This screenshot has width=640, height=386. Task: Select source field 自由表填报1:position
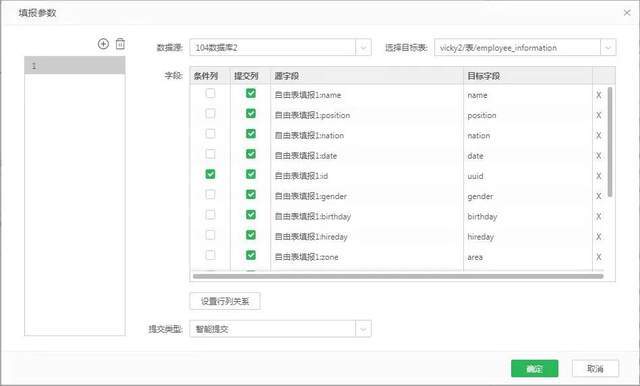pos(312,115)
